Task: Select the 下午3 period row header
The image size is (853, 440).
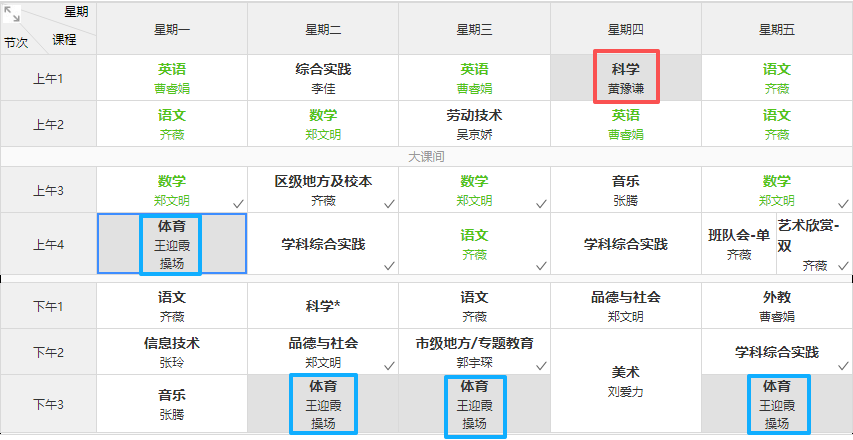Action: pos(48,404)
